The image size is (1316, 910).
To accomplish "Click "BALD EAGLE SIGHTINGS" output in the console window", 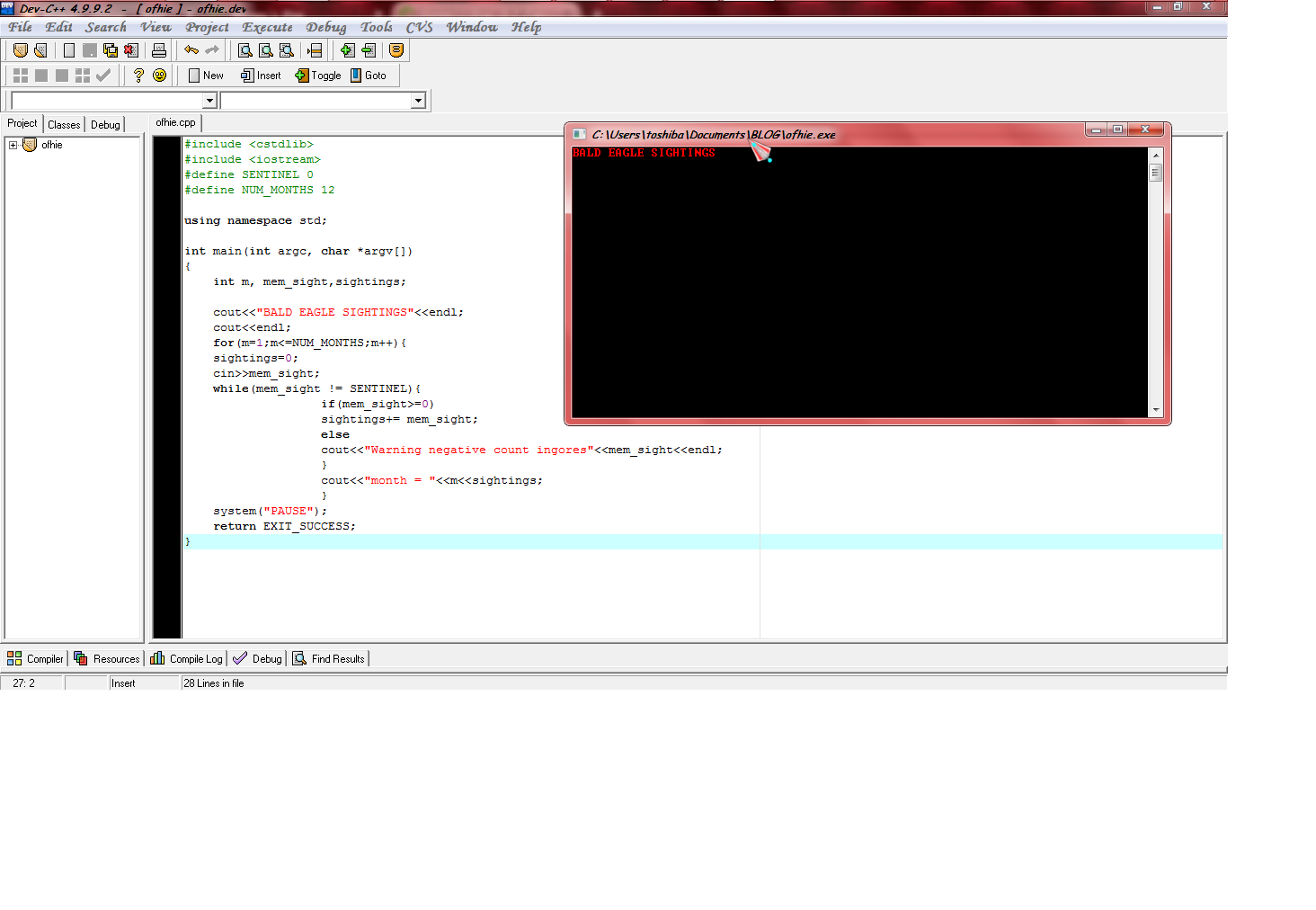I will click(644, 153).
